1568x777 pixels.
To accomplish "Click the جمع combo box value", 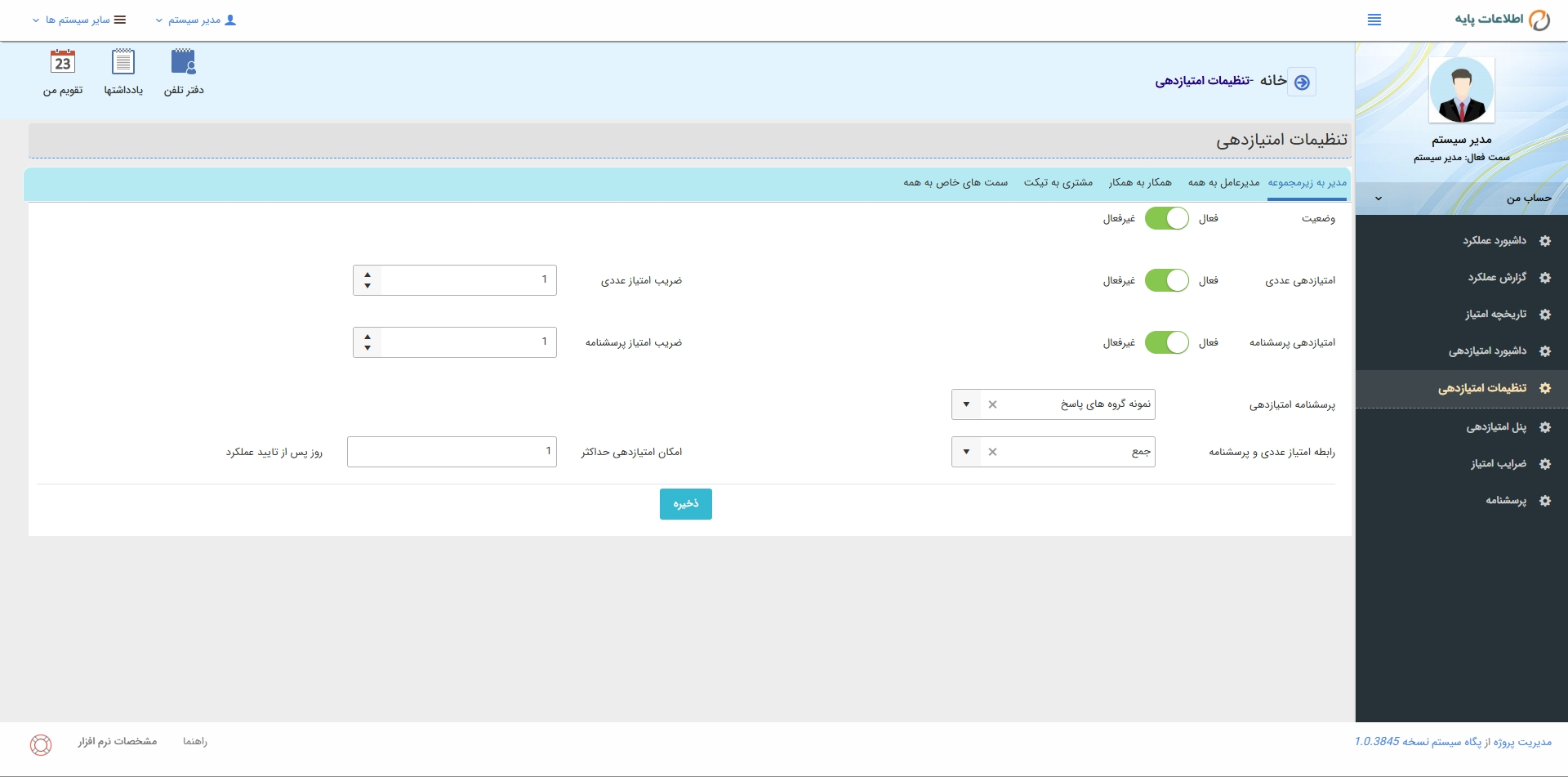I will click(x=1053, y=452).
